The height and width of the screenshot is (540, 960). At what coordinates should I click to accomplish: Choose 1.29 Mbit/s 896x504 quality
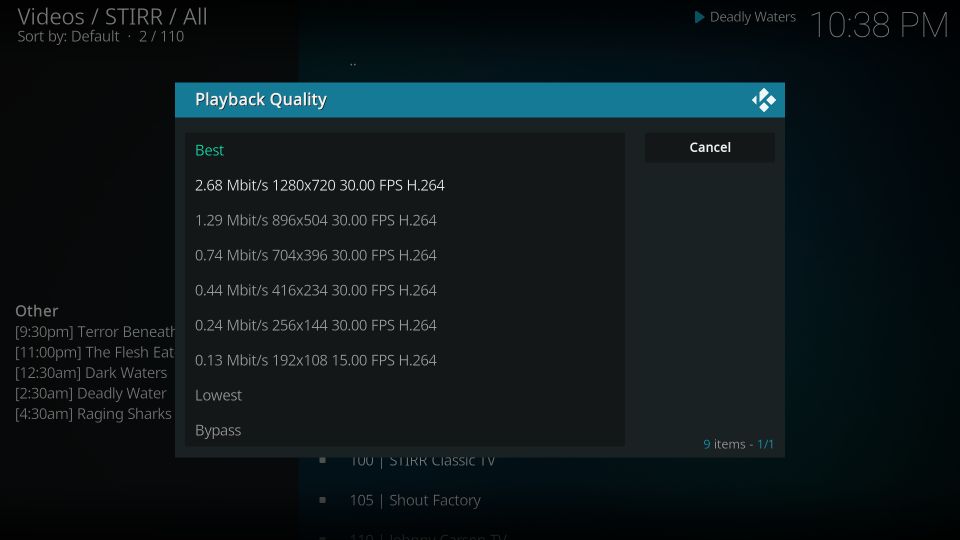coord(405,220)
